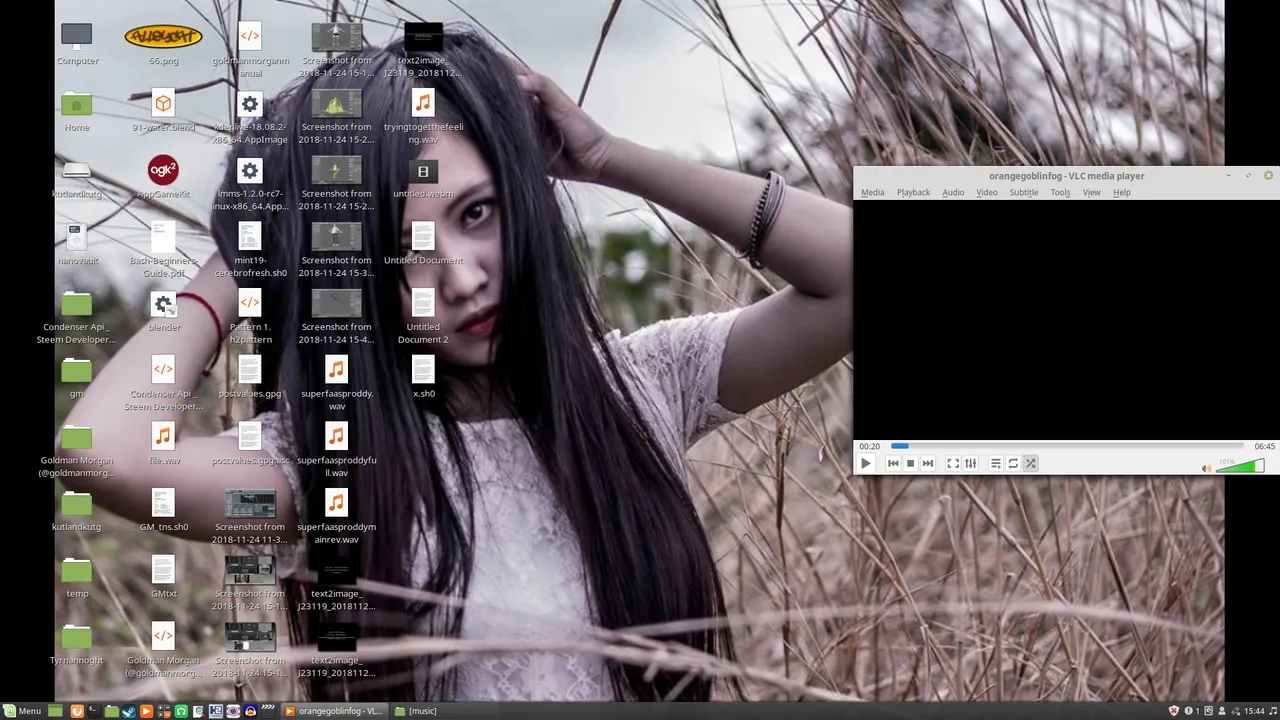Open network connections tray icon

(x=1236, y=711)
